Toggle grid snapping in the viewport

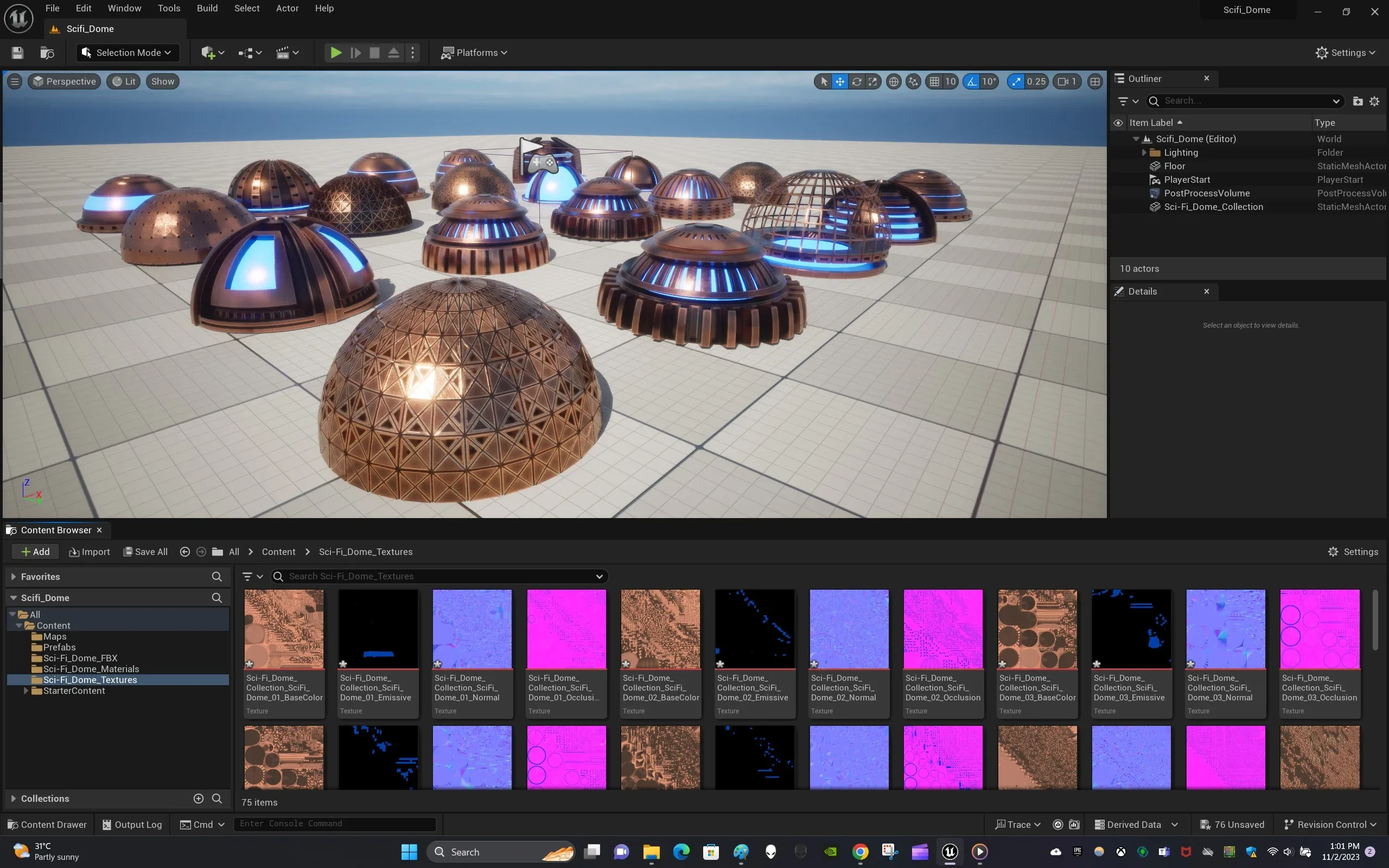coord(934,81)
